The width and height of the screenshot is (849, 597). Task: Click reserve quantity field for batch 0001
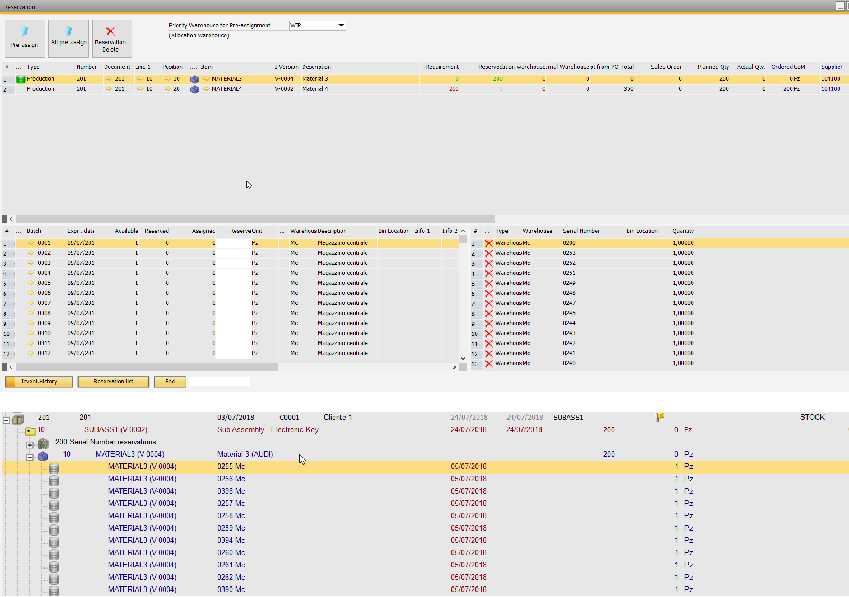(233, 243)
